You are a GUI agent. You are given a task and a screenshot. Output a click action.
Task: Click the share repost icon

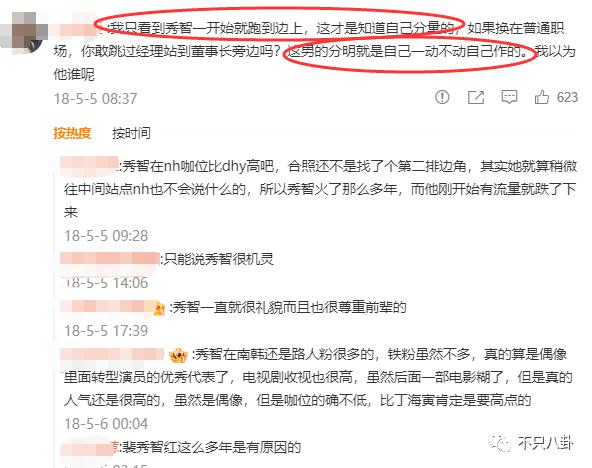click(x=476, y=97)
